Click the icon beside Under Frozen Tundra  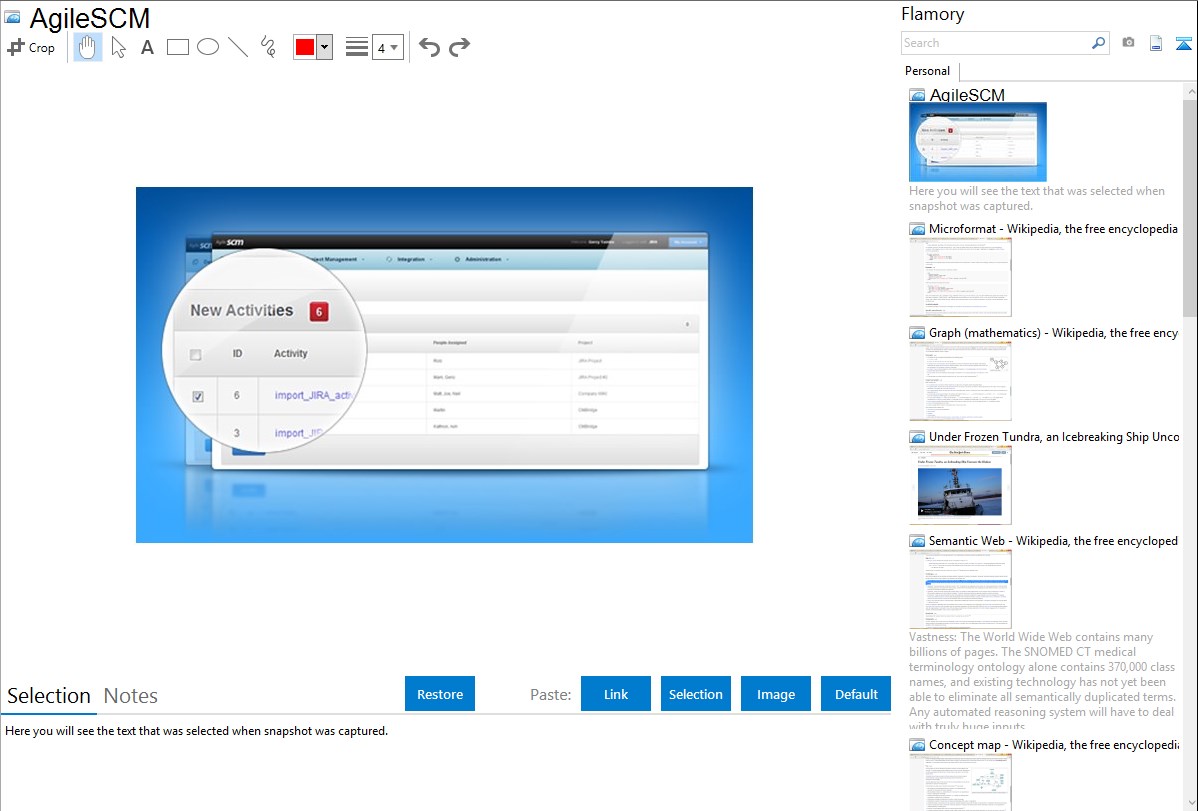tap(917, 436)
